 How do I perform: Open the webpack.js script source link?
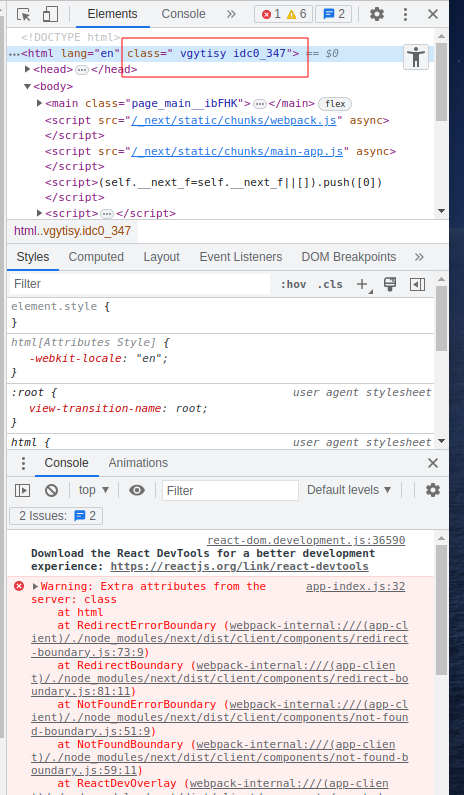(234, 121)
